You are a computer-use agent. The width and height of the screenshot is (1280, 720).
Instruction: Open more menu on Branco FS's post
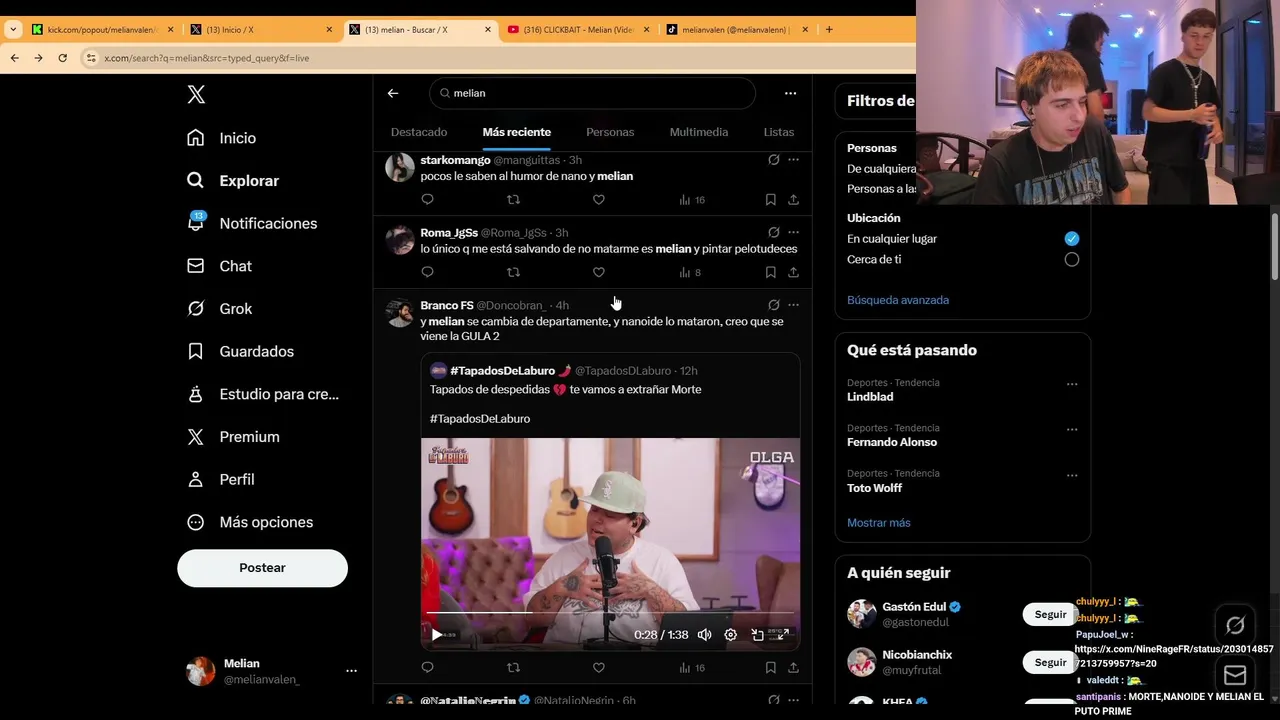(x=793, y=305)
